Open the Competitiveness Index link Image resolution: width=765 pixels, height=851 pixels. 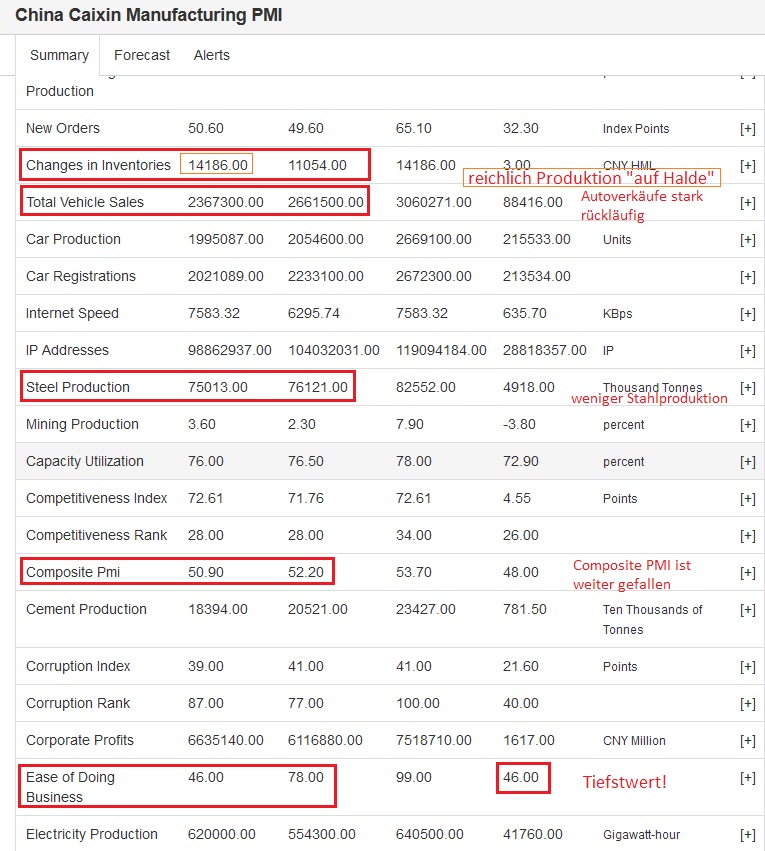coord(97,498)
